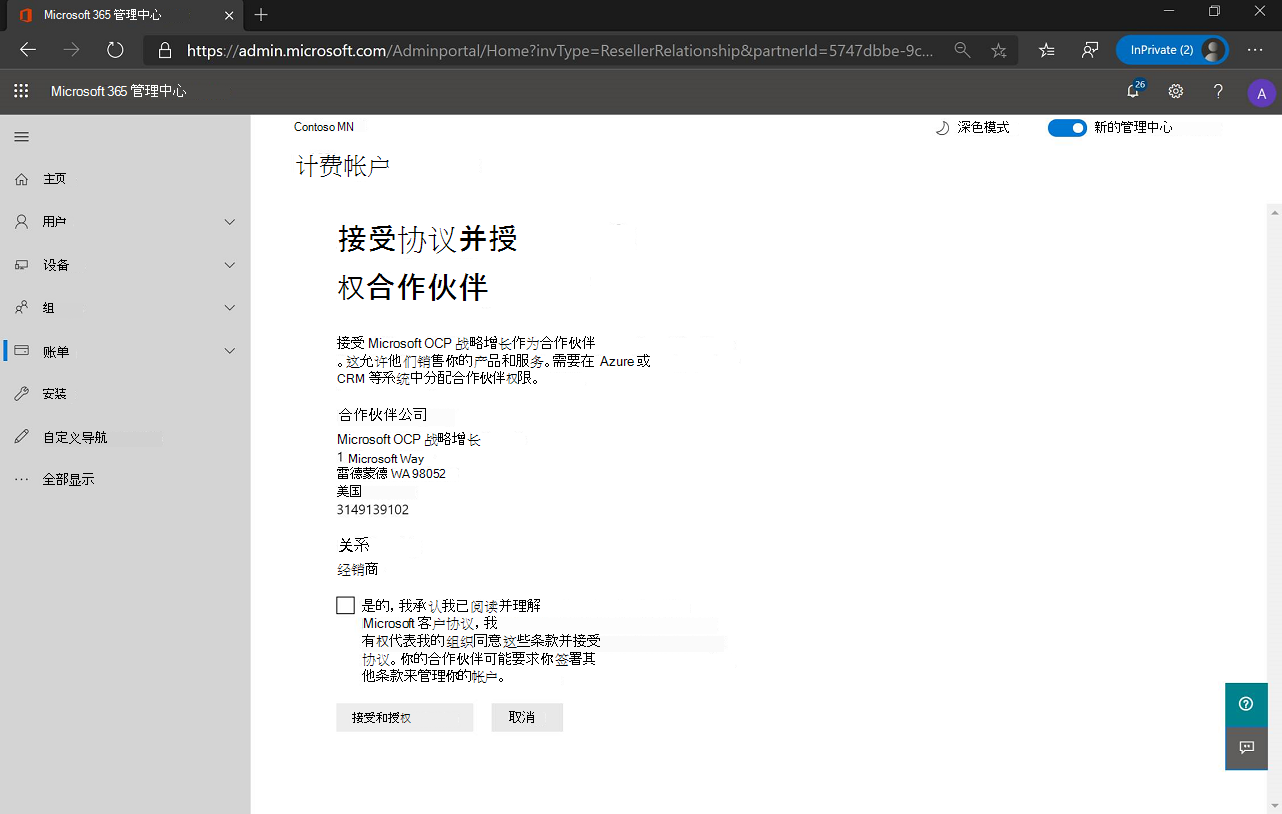
Task: Click the 接受和授权 button
Action: click(405, 718)
